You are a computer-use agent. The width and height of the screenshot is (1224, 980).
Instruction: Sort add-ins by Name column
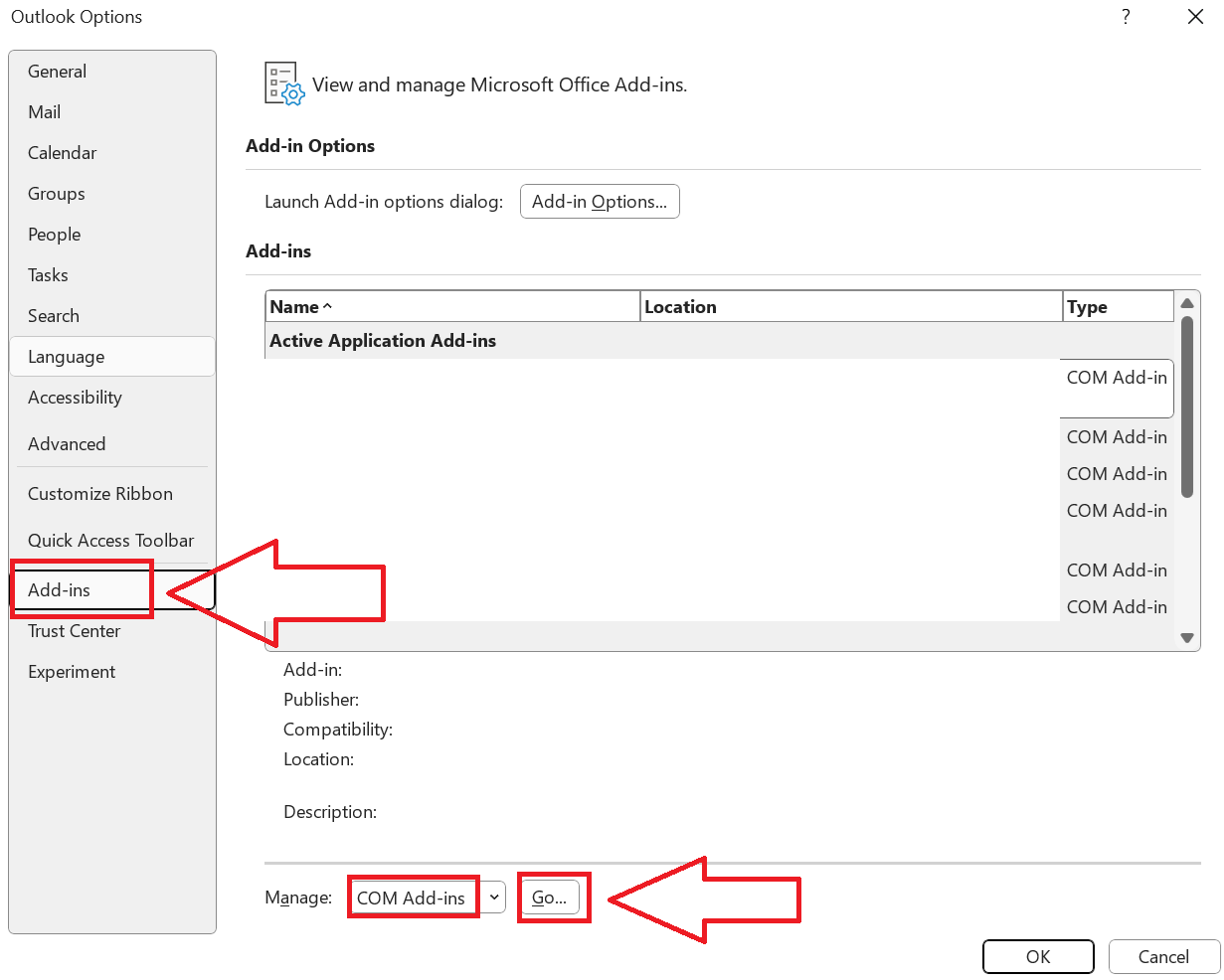pos(453,307)
